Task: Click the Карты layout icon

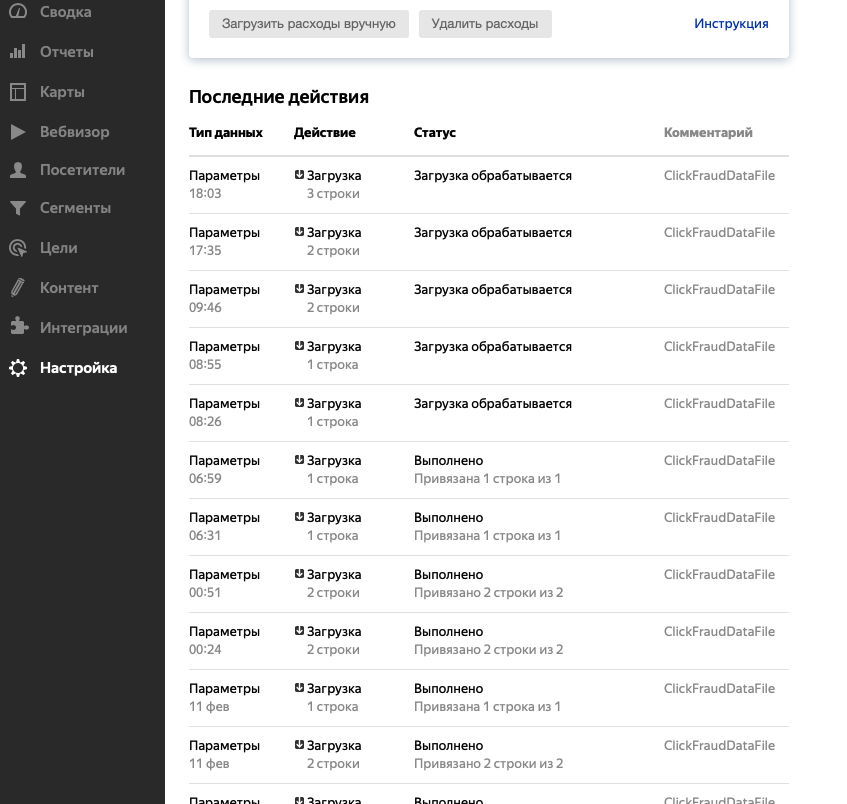Action: [18, 92]
